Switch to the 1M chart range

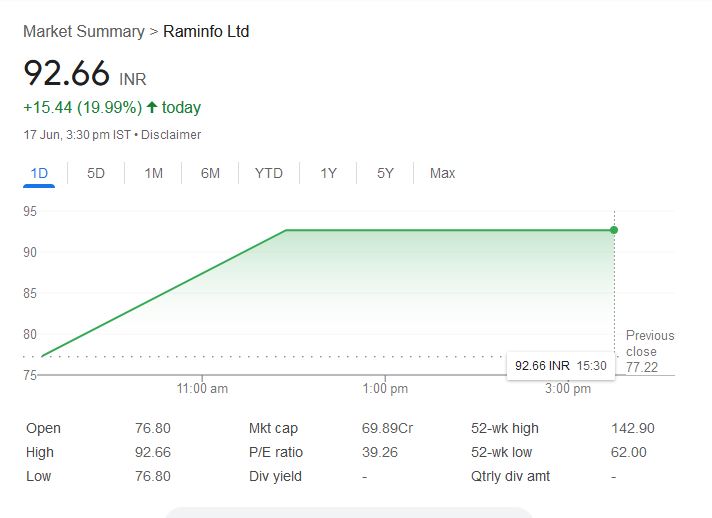click(153, 173)
